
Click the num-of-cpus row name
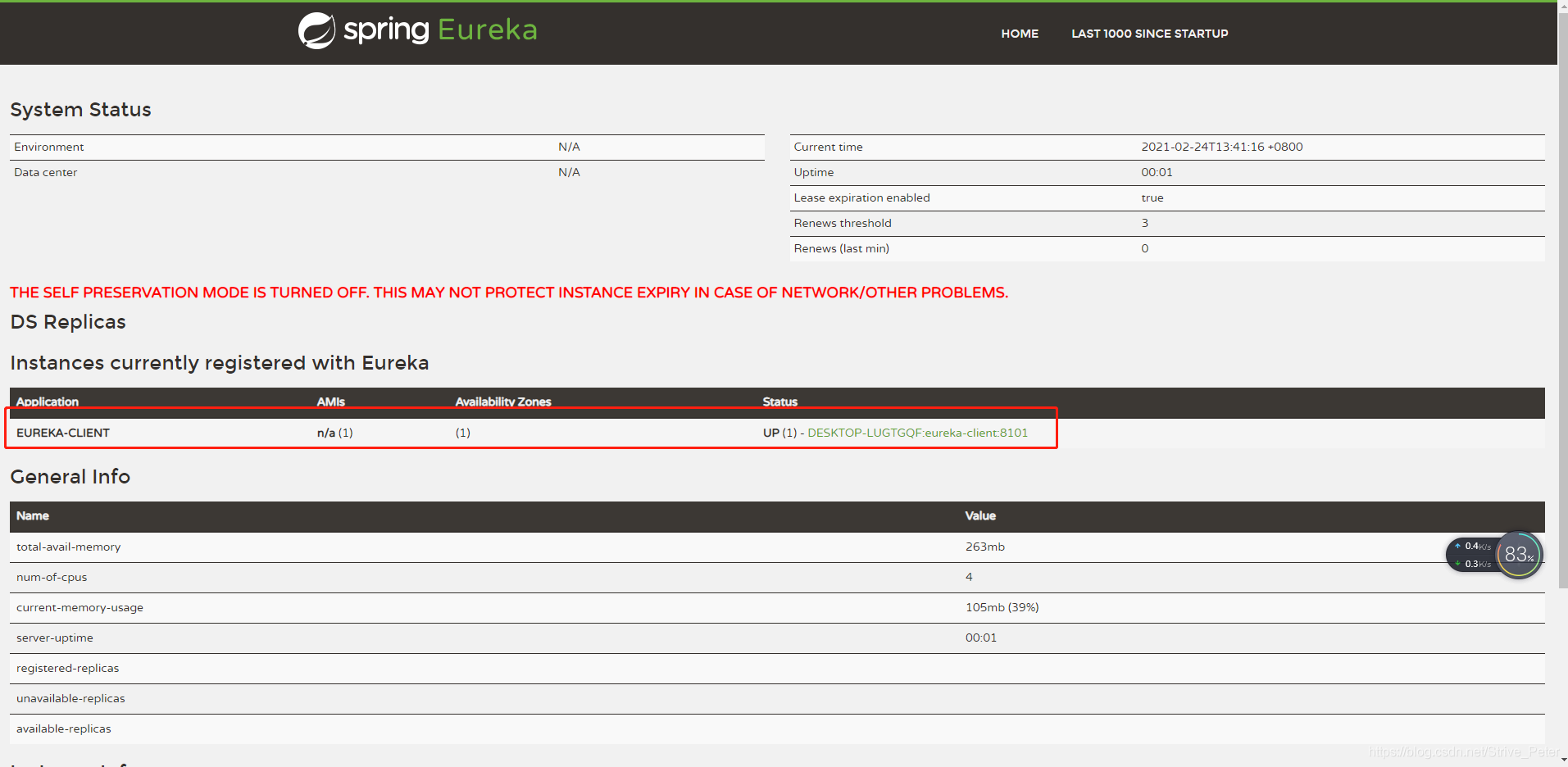(52, 577)
